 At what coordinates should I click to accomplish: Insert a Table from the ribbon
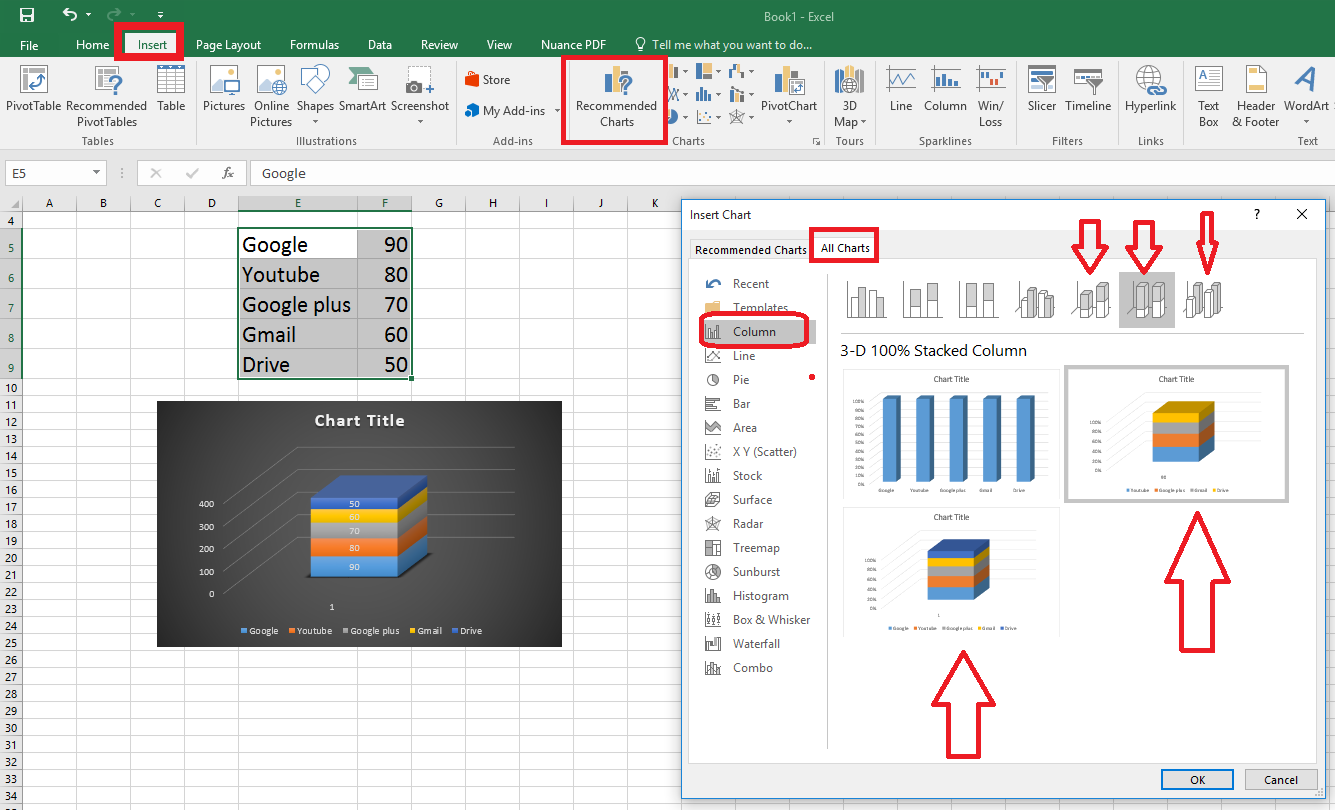coord(171,90)
